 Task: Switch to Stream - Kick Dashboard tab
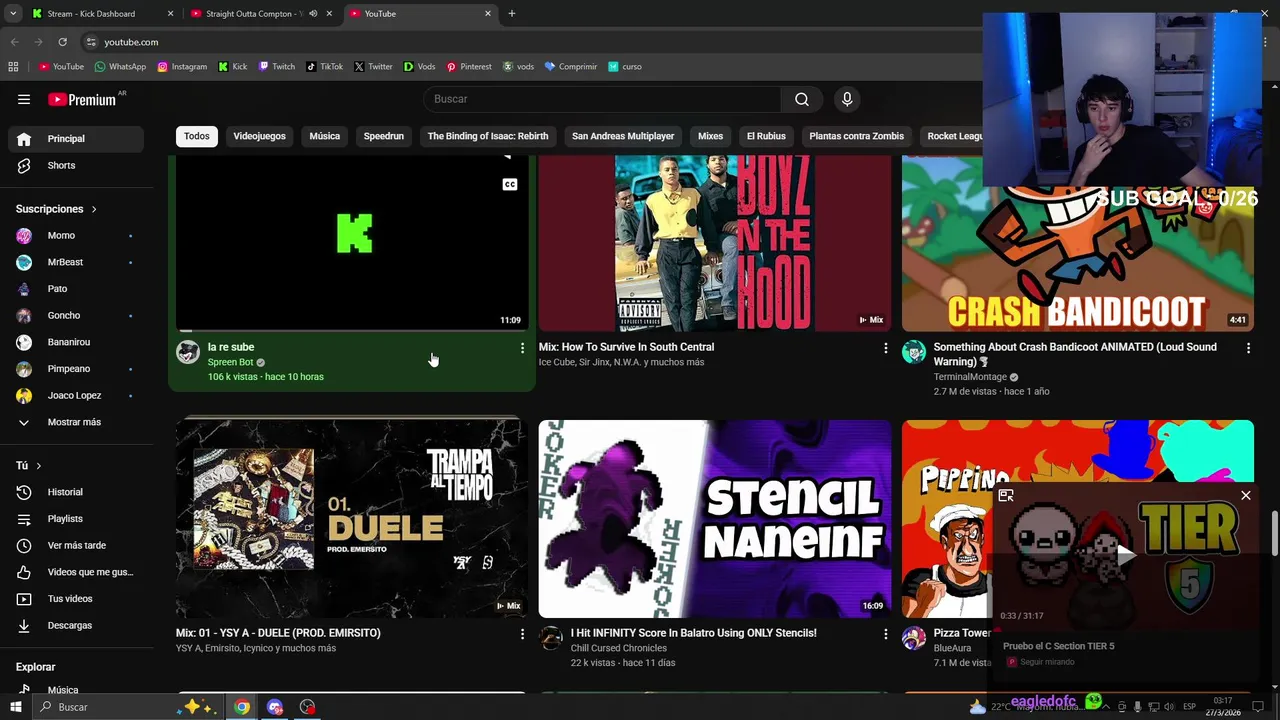pyautogui.click(x=100, y=14)
